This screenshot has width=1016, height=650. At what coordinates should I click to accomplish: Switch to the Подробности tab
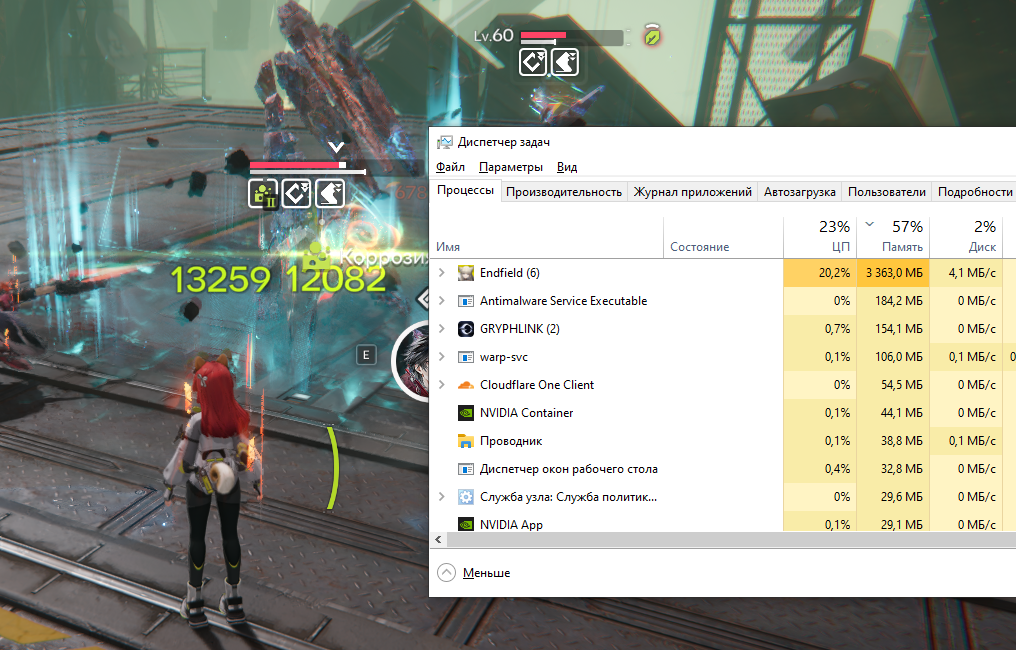pyautogui.click(x=975, y=192)
